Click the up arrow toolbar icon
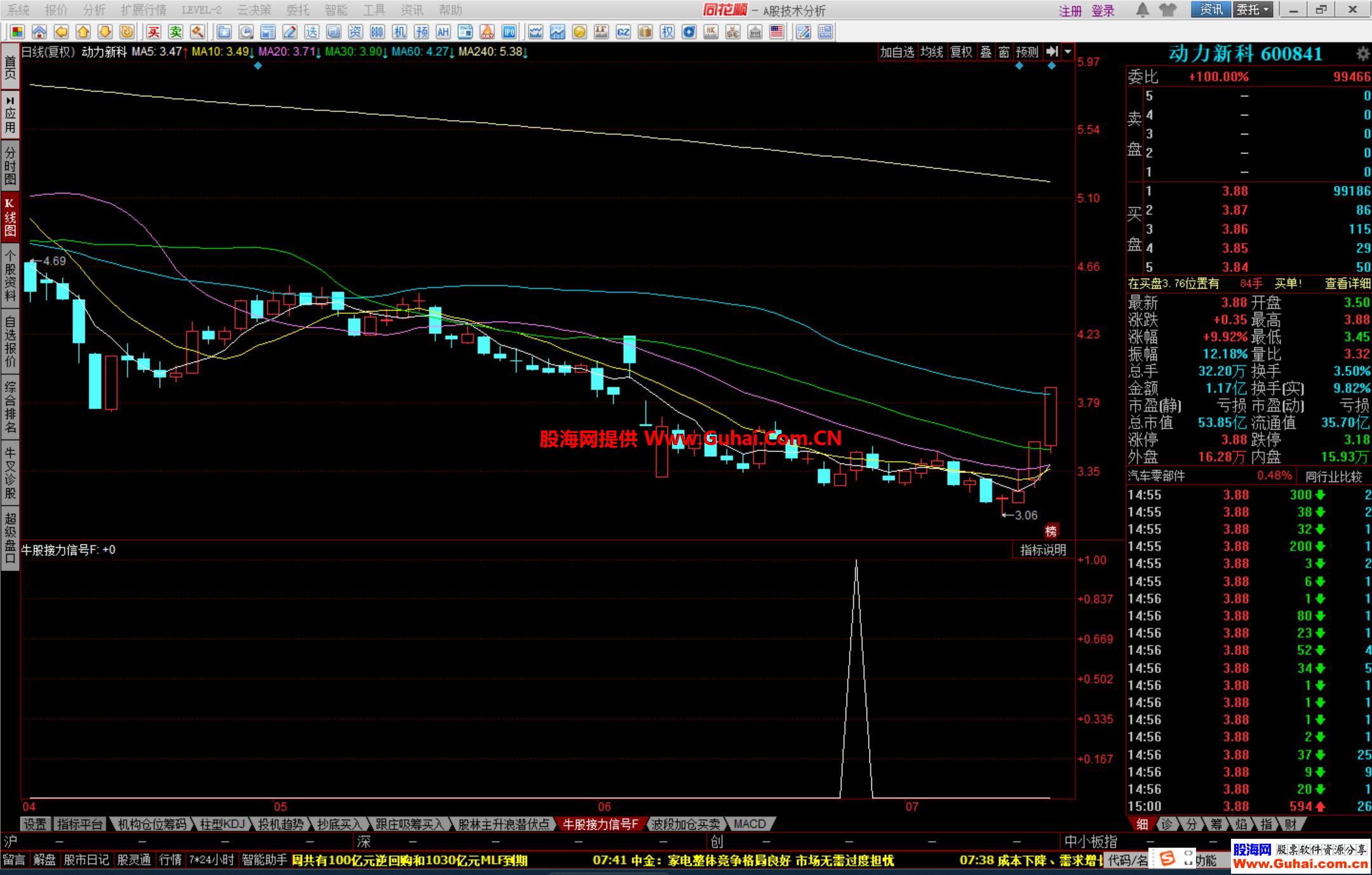The height and width of the screenshot is (875, 1372). click(83, 32)
